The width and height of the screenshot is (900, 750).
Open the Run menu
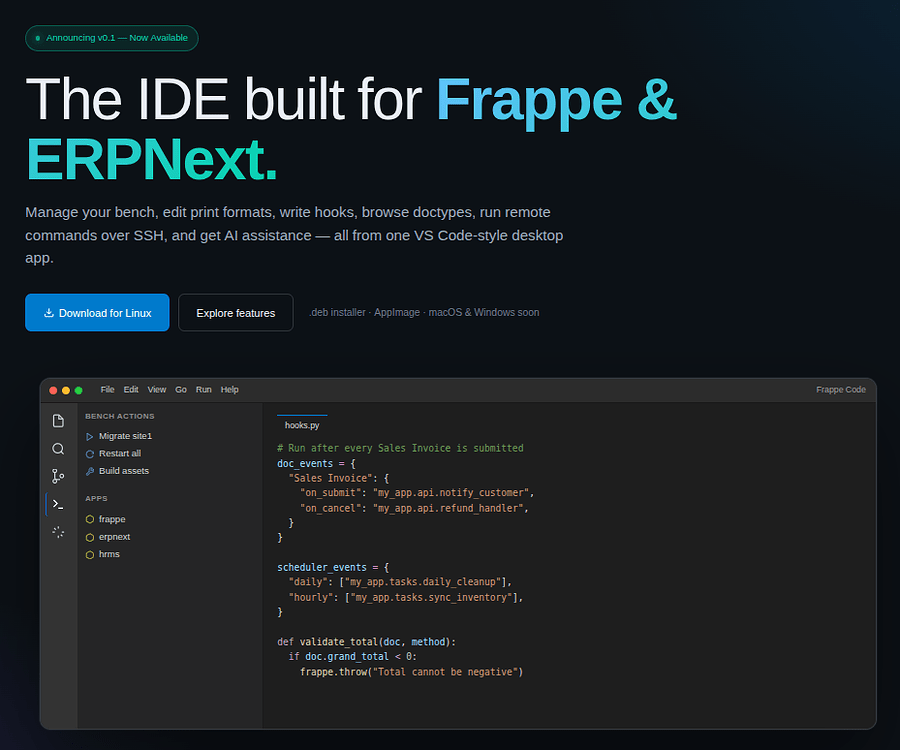point(204,390)
